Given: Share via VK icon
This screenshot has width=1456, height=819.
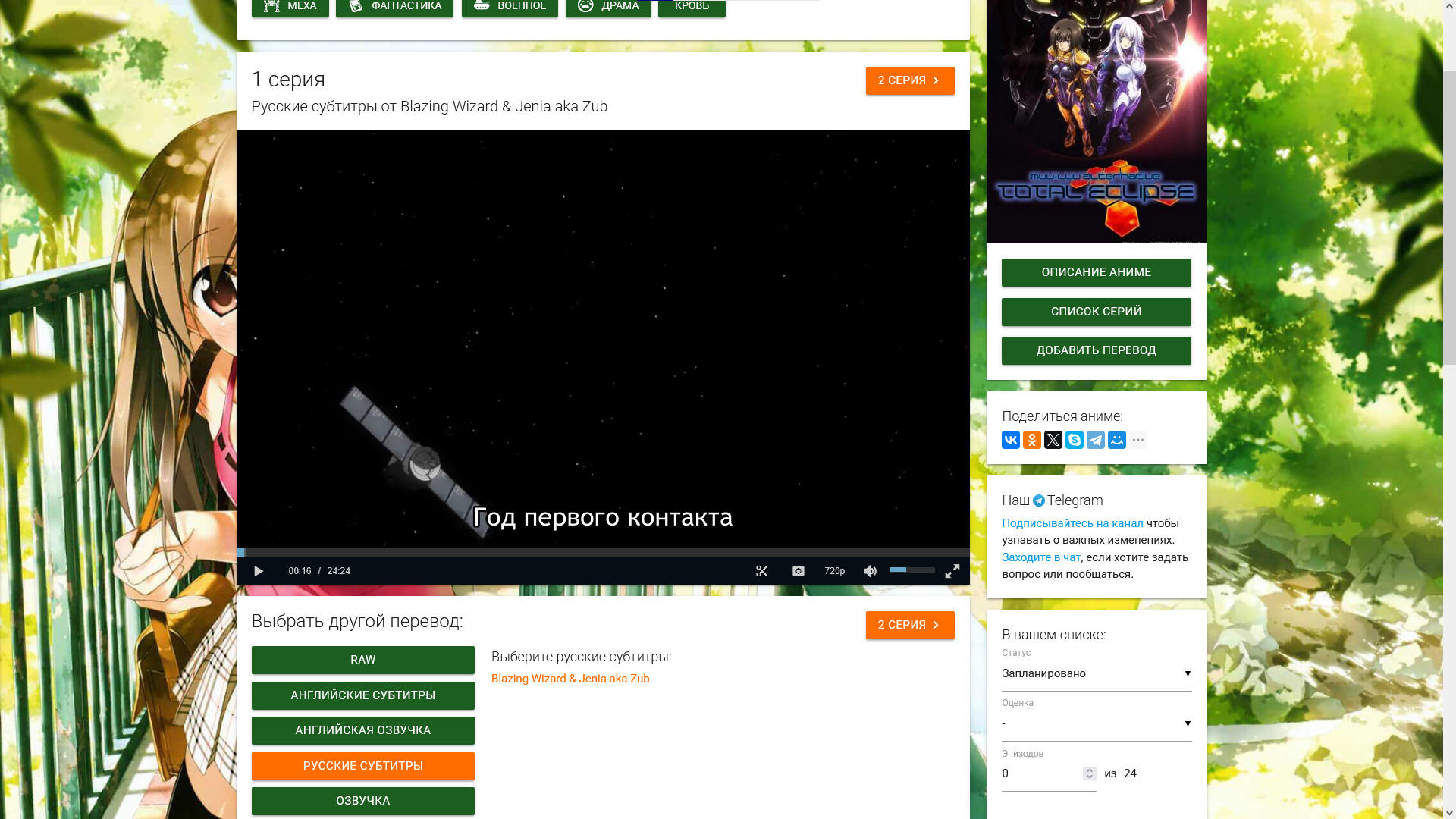Looking at the screenshot, I should pyautogui.click(x=1011, y=440).
